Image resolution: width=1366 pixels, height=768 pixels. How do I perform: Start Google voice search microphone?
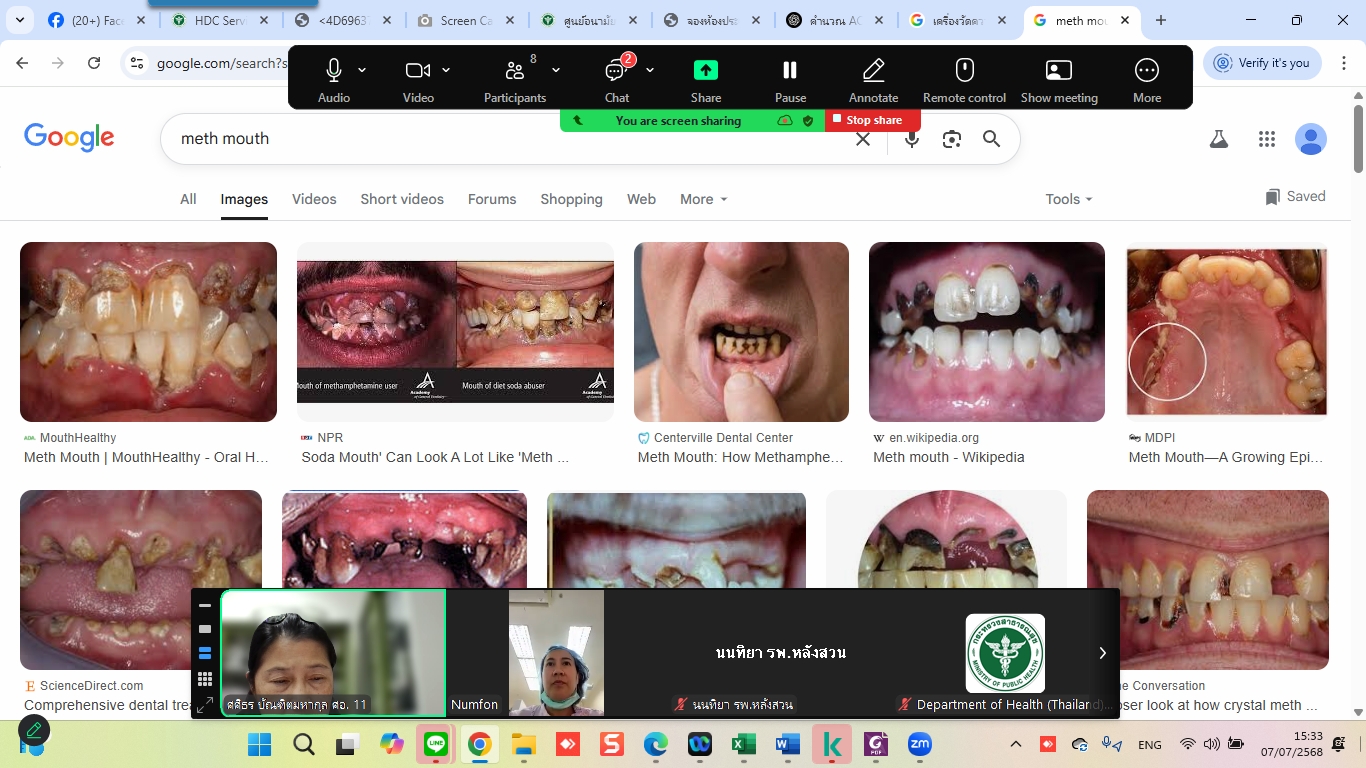[x=911, y=139]
